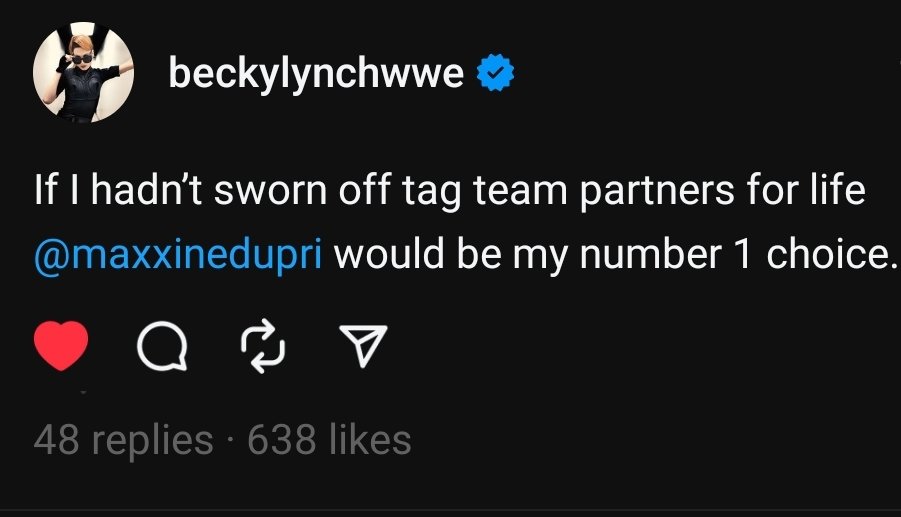The image size is (901, 517).
Task: Tap the avatar with sunglasses photo
Action: click(x=83, y=72)
